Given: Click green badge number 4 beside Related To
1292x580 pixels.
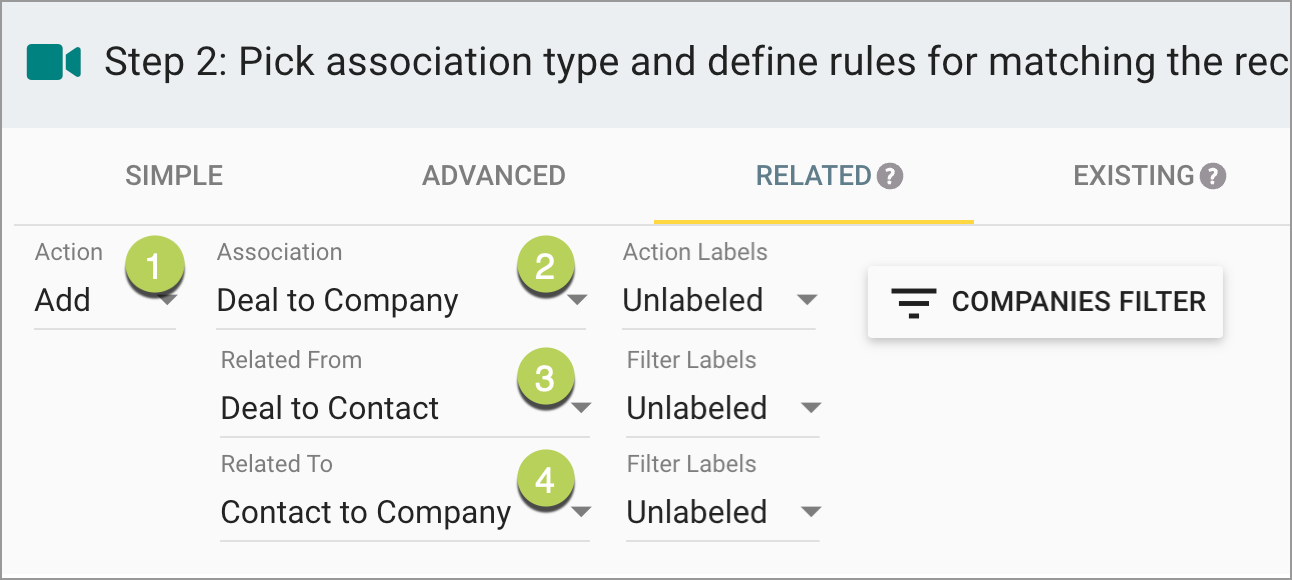Looking at the screenshot, I should pyautogui.click(x=548, y=482).
